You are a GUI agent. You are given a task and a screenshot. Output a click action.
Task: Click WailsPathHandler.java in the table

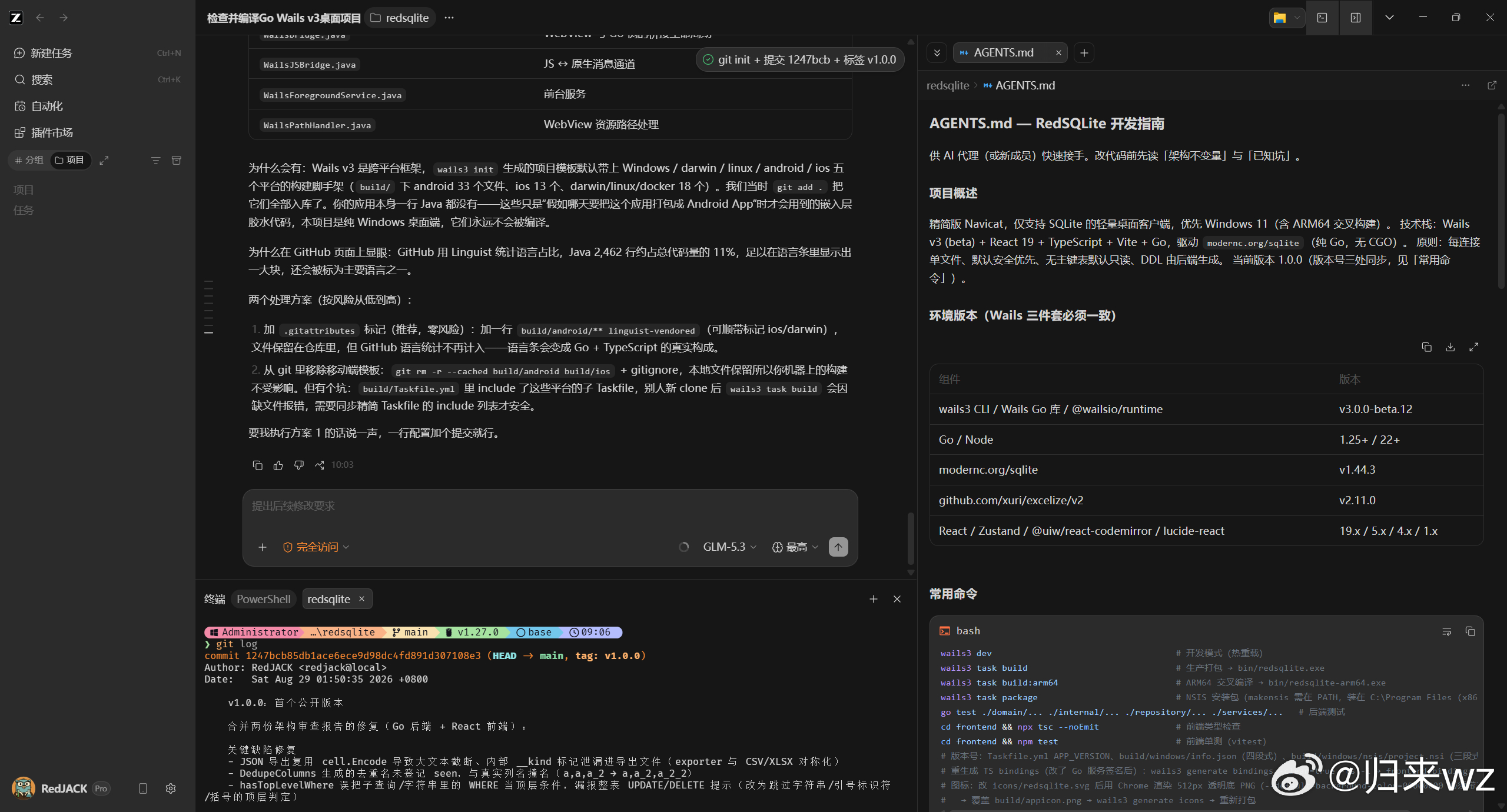click(317, 125)
